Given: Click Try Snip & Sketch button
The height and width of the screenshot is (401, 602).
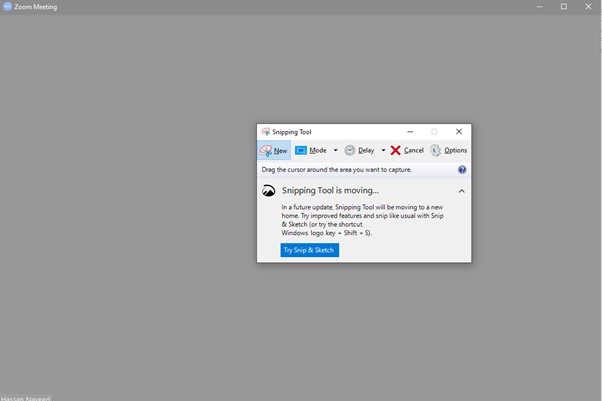Looking at the screenshot, I should pos(309,250).
